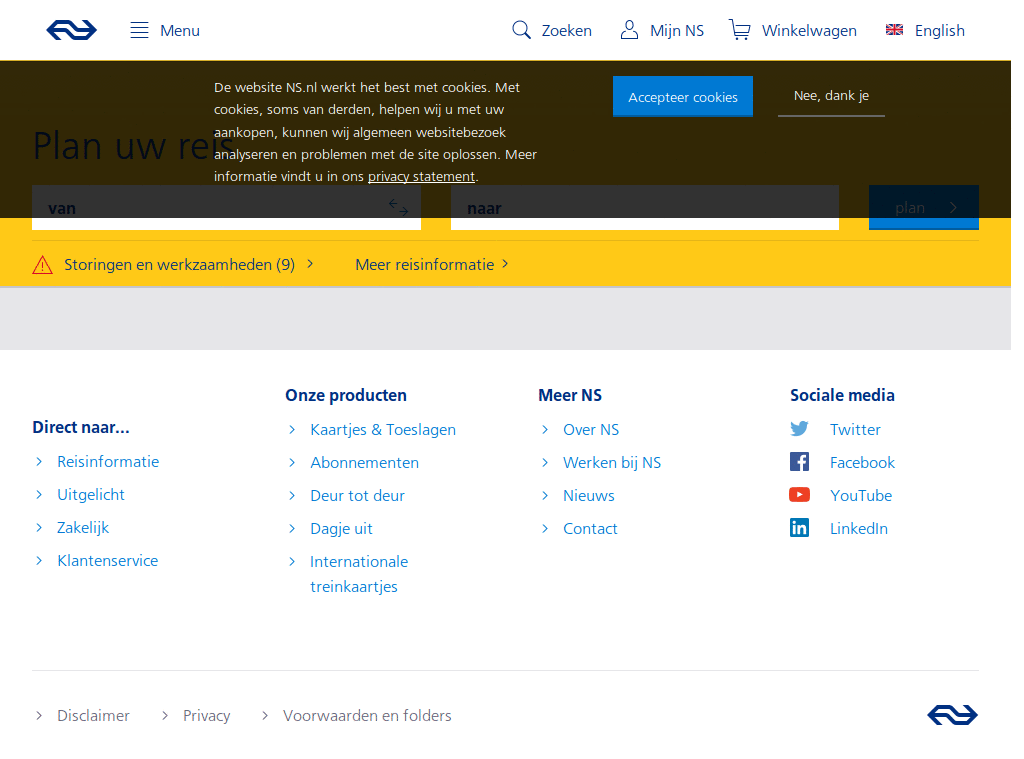Open Dagje uit link
This screenshot has width=1024, height=759.
[342, 528]
